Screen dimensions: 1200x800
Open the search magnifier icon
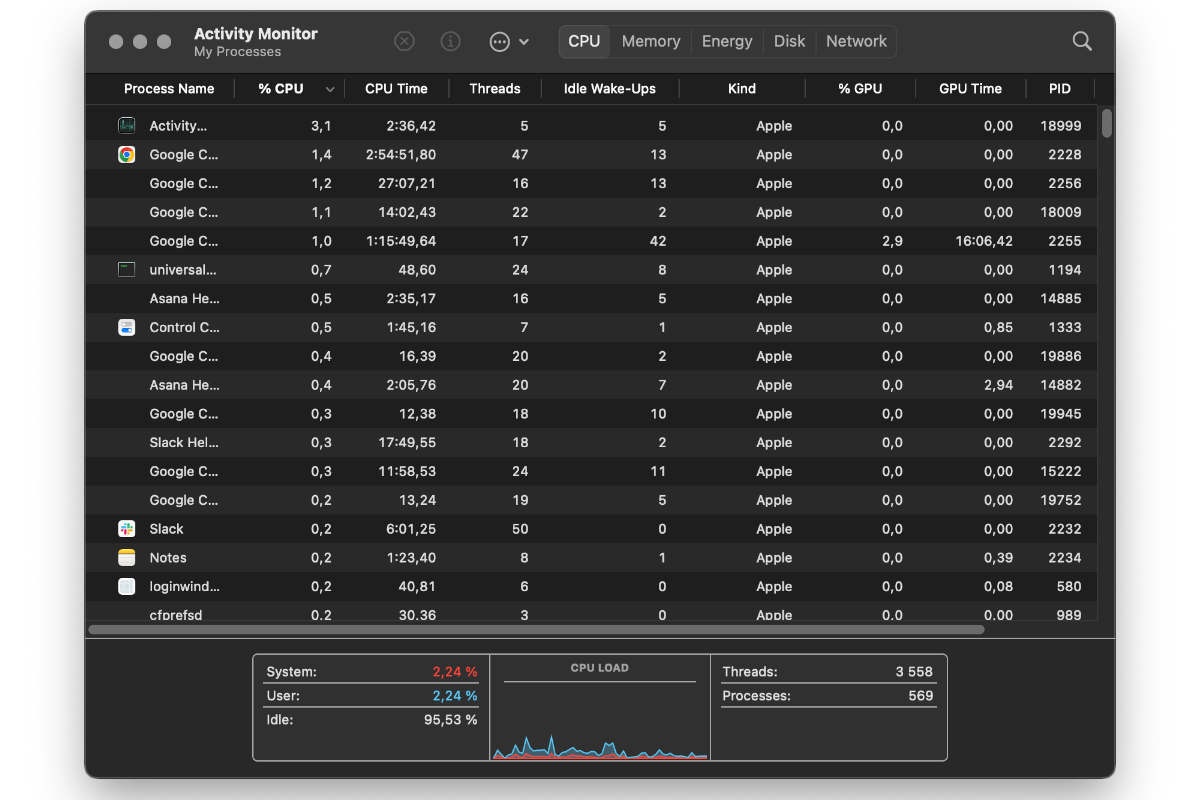1082,41
